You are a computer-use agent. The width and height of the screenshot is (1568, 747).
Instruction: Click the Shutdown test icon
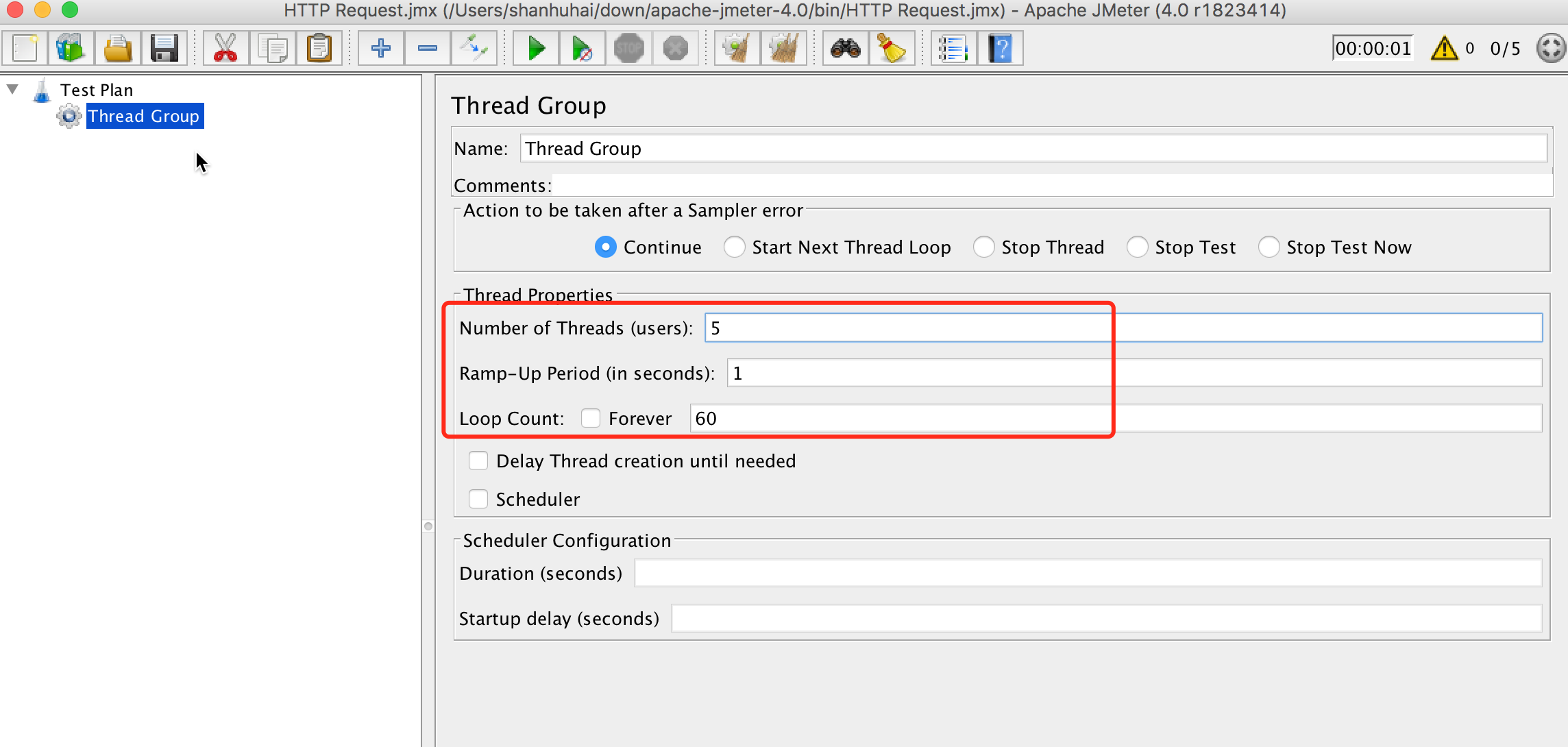tap(676, 49)
